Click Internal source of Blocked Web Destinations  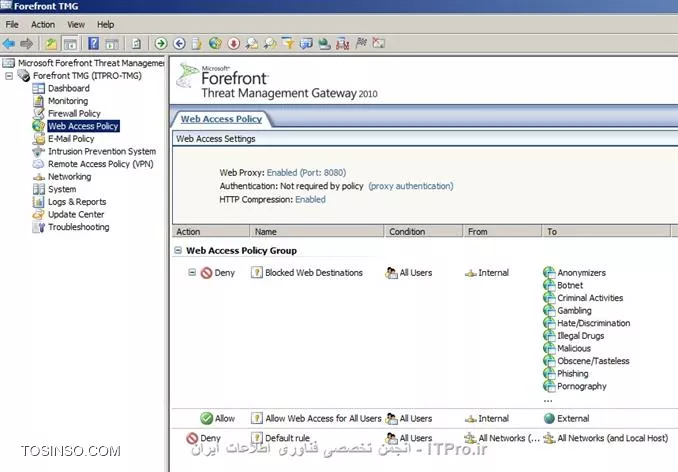point(493,273)
